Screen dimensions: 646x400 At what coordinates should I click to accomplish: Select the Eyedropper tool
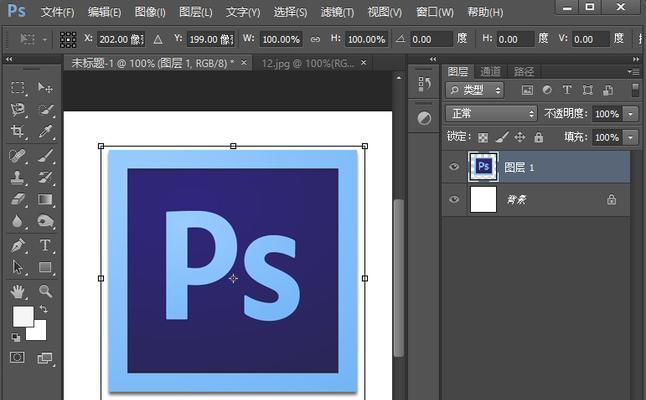pos(44,131)
